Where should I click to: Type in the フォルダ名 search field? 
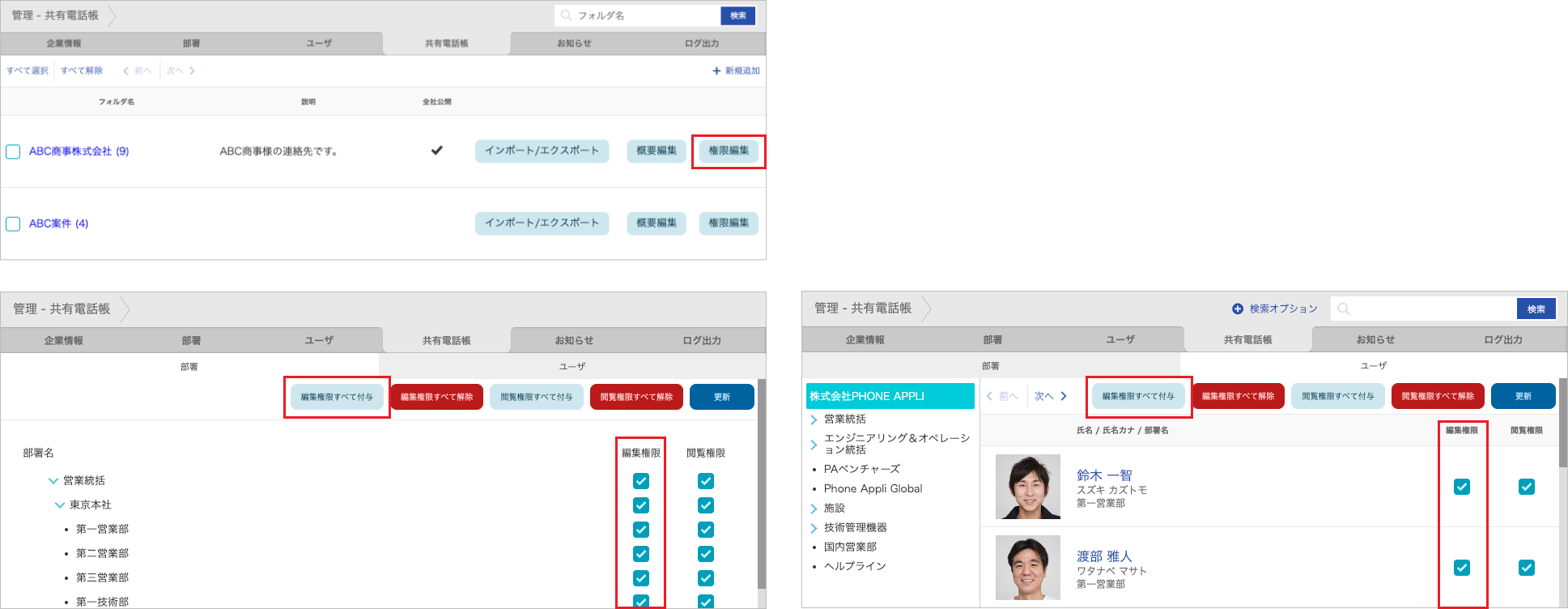(x=644, y=15)
